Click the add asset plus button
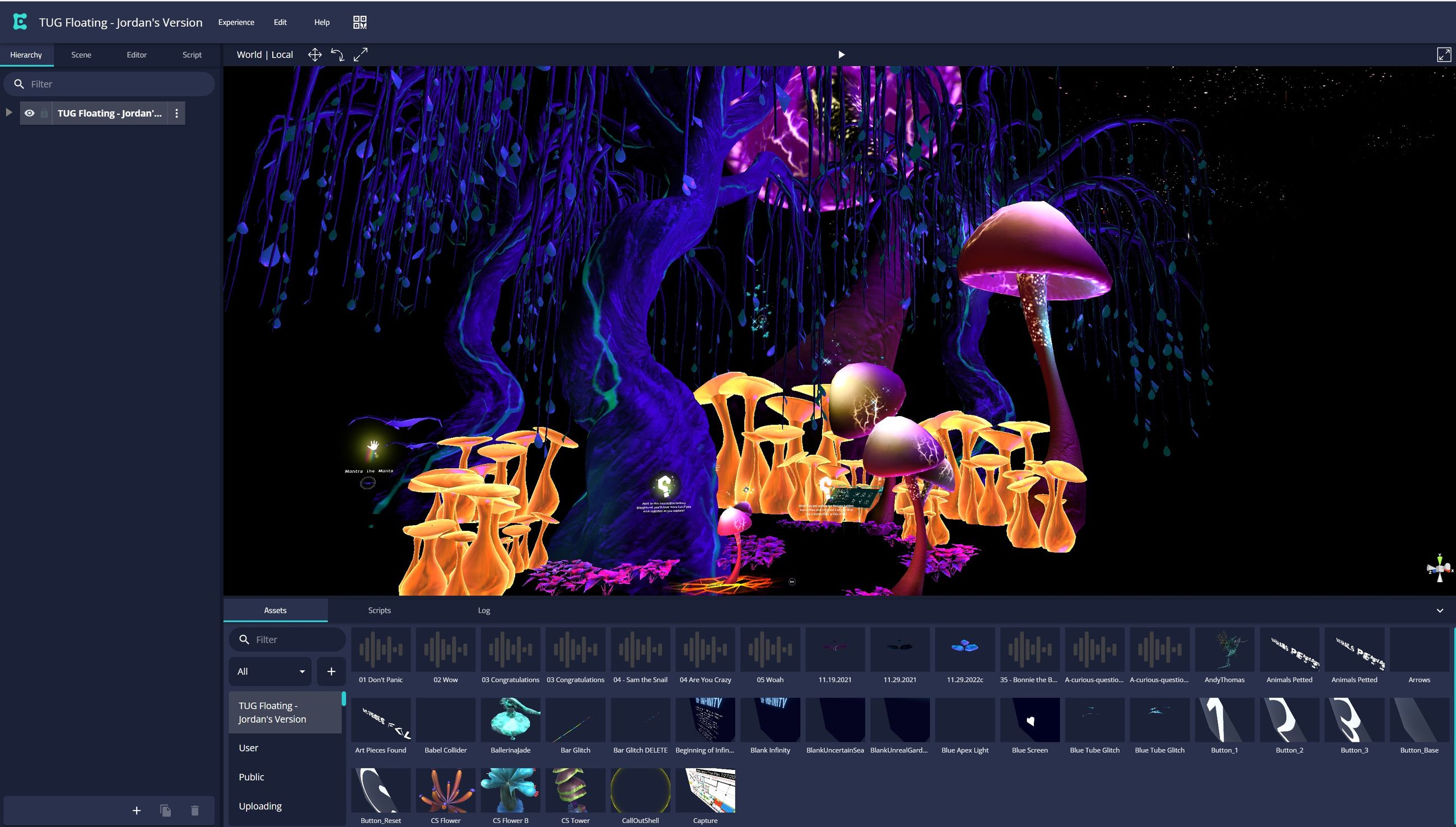The height and width of the screenshot is (827, 1456). pos(331,671)
